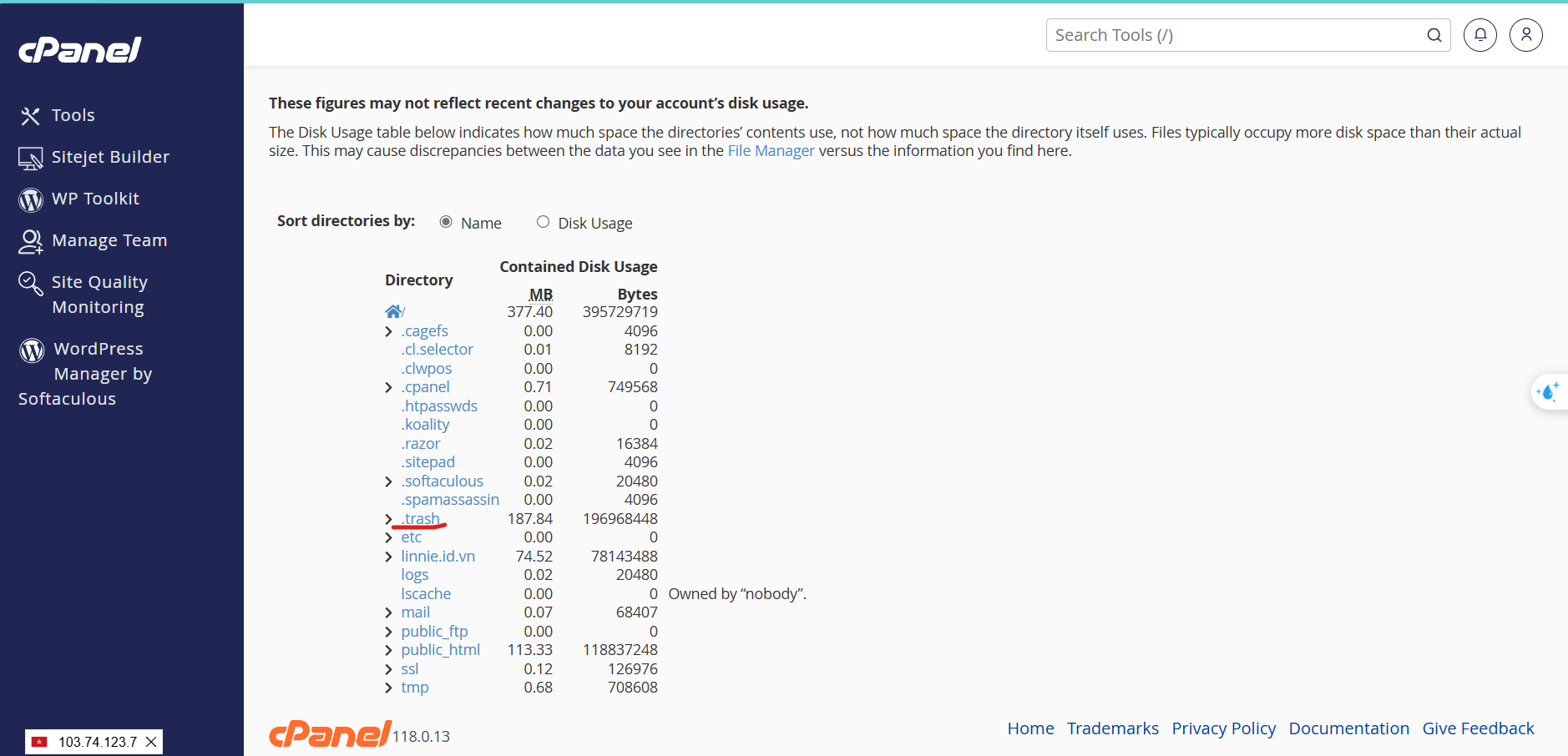Expand the etc directory
The image size is (1568, 756).
click(x=388, y=538)
